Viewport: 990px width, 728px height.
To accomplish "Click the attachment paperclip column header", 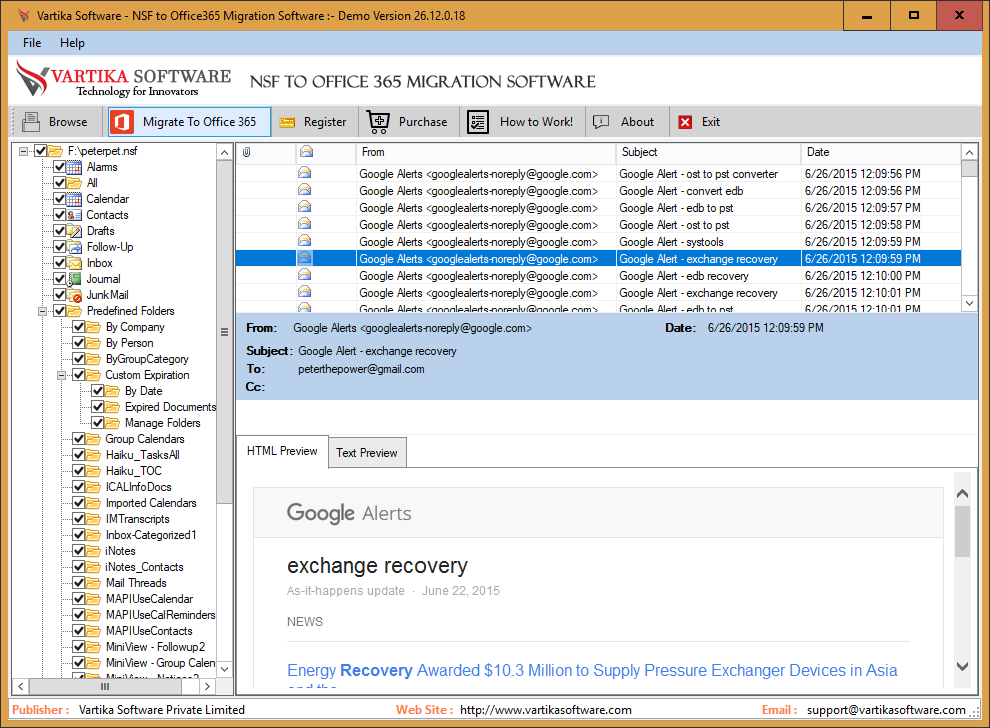I will click(x=247, y=152).
